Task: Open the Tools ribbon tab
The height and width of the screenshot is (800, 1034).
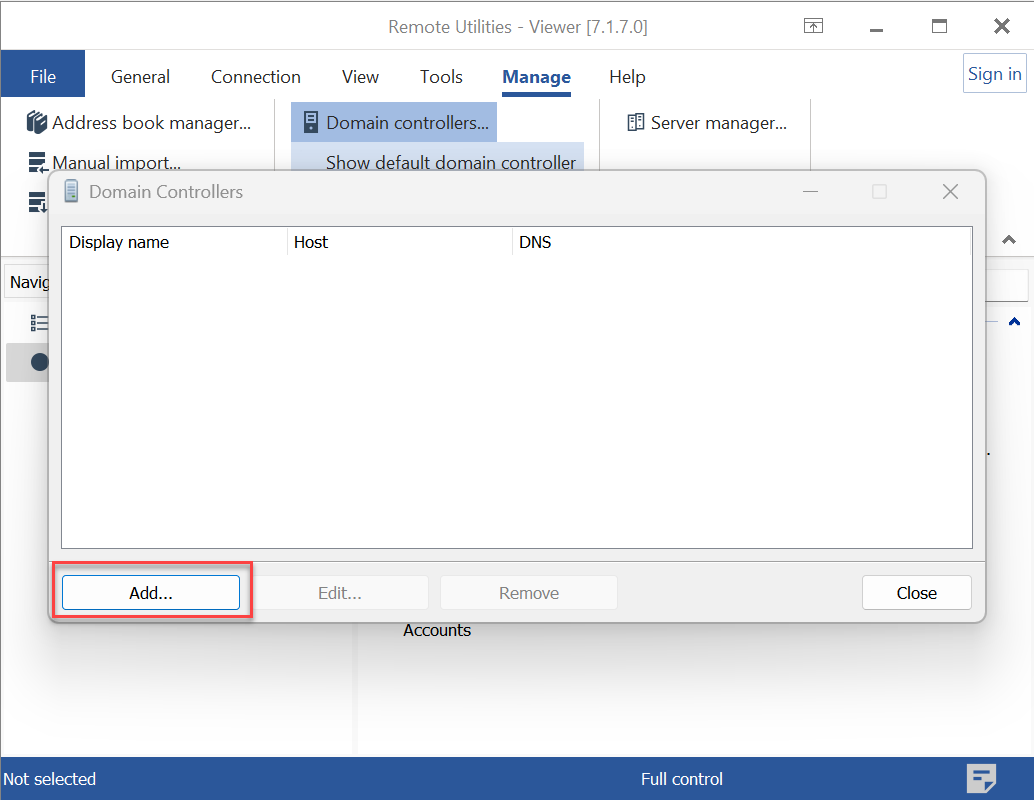Action: [x=441, y=77]
